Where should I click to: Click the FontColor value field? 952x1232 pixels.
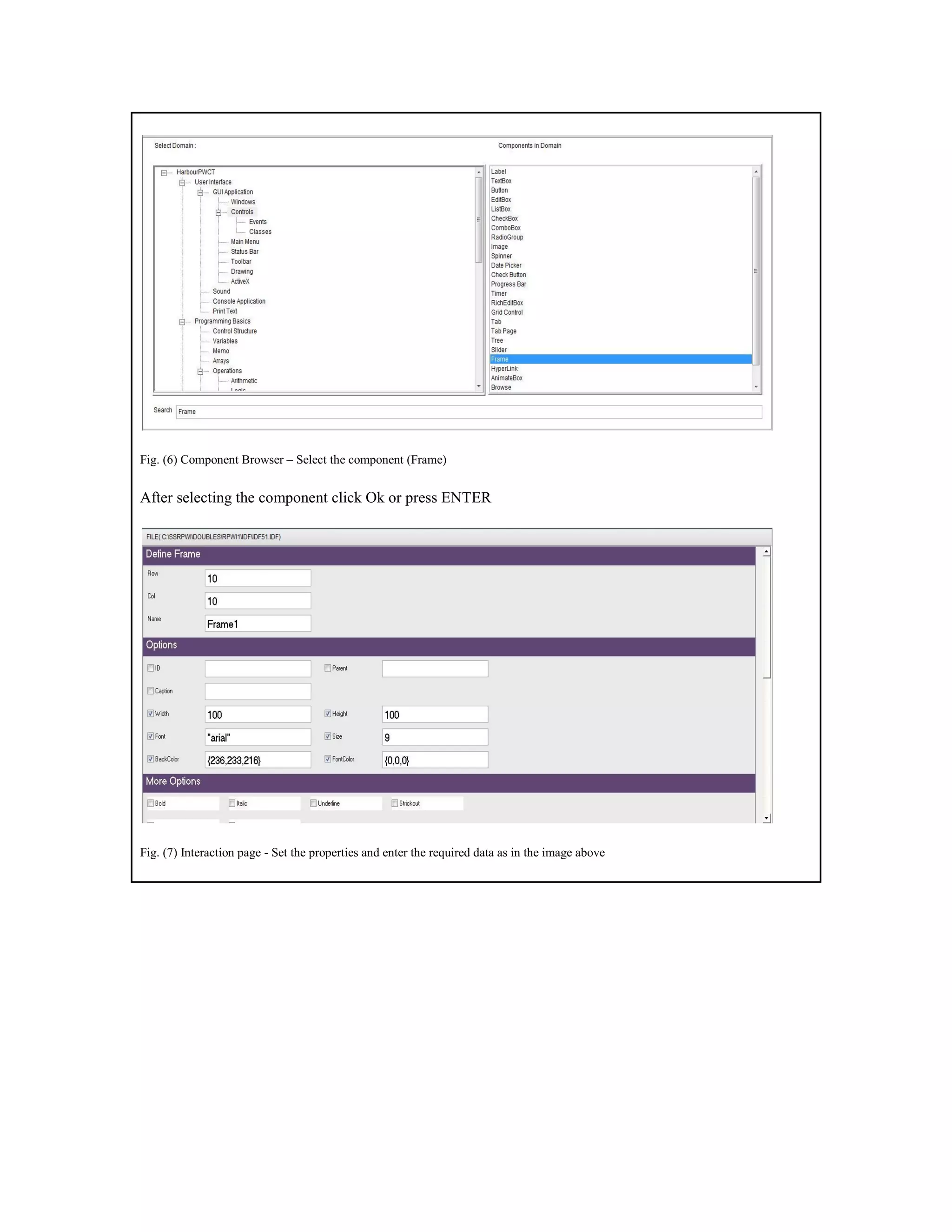tap(435, 760)
